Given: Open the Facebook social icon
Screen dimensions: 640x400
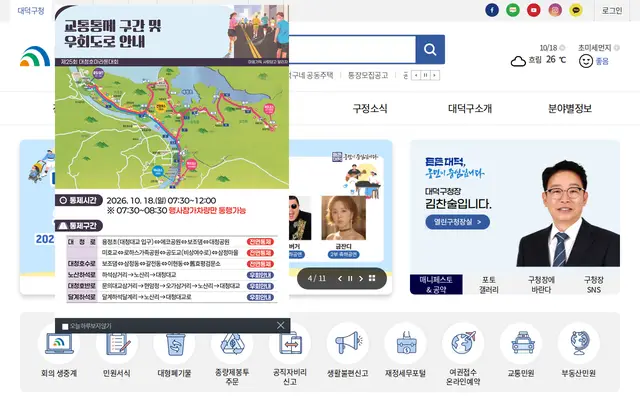Looking at the screenshot, I should (x=492, y=10).
